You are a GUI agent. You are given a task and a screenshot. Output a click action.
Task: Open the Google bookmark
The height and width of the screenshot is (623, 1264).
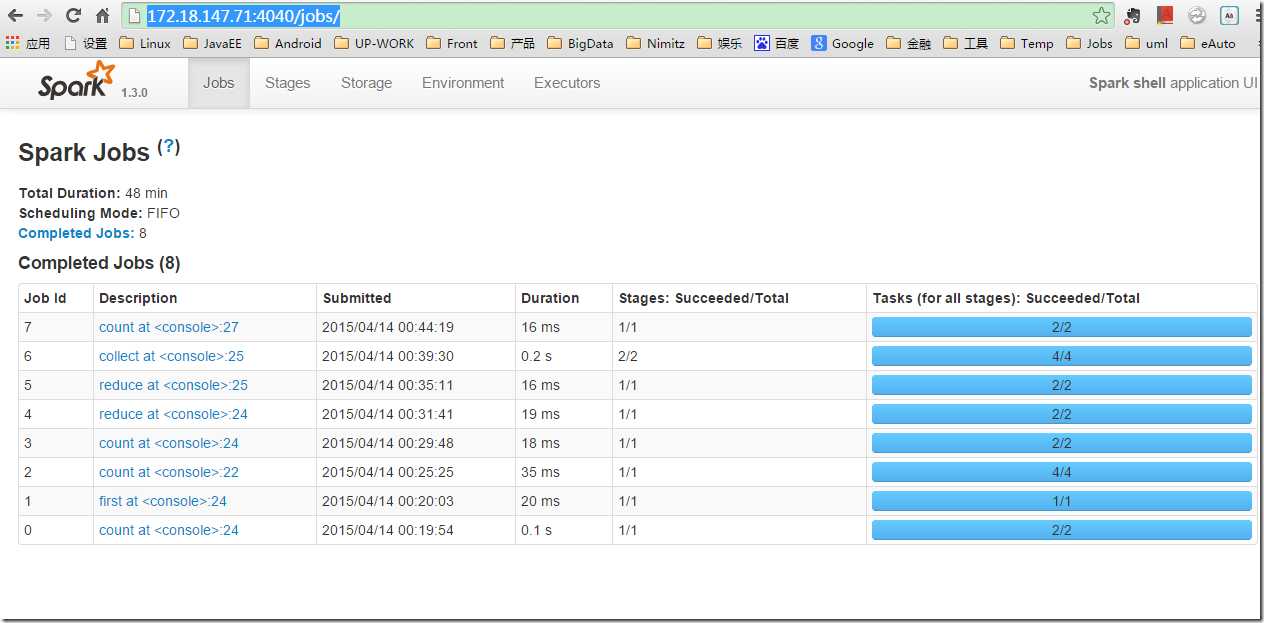tap(843, 43)
